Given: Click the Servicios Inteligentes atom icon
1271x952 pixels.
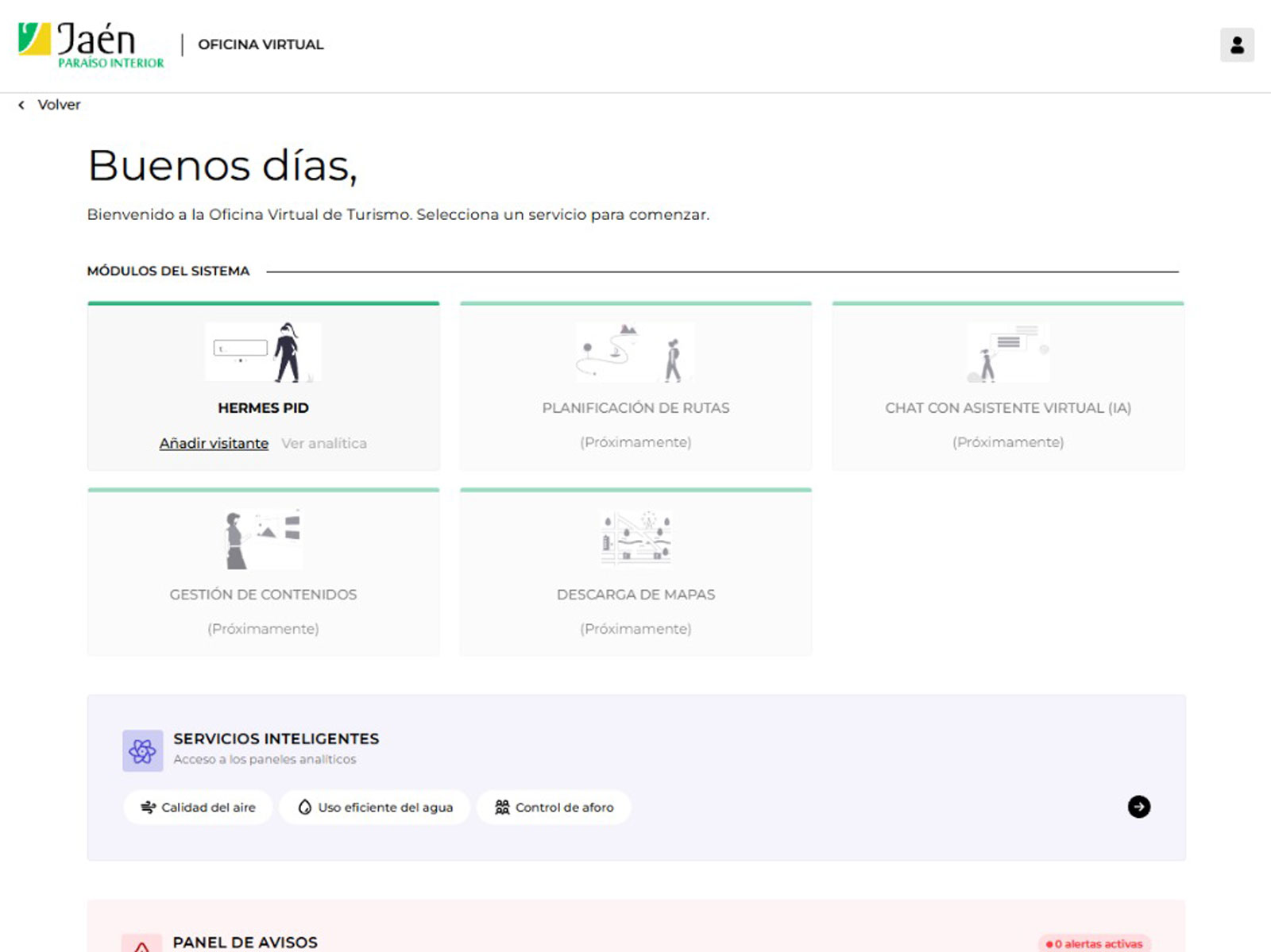Looking at the screenshot, I should pyautogui.click(x=143, y=750).
